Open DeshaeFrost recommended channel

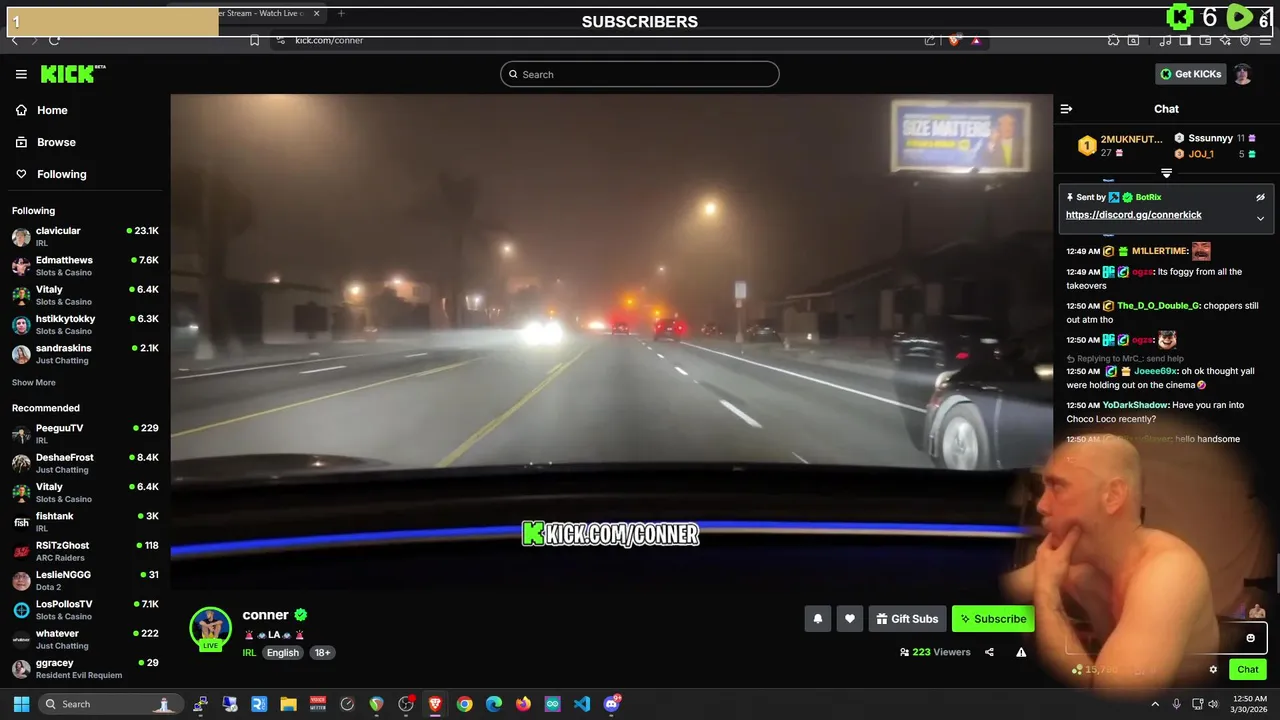point(85,463)
